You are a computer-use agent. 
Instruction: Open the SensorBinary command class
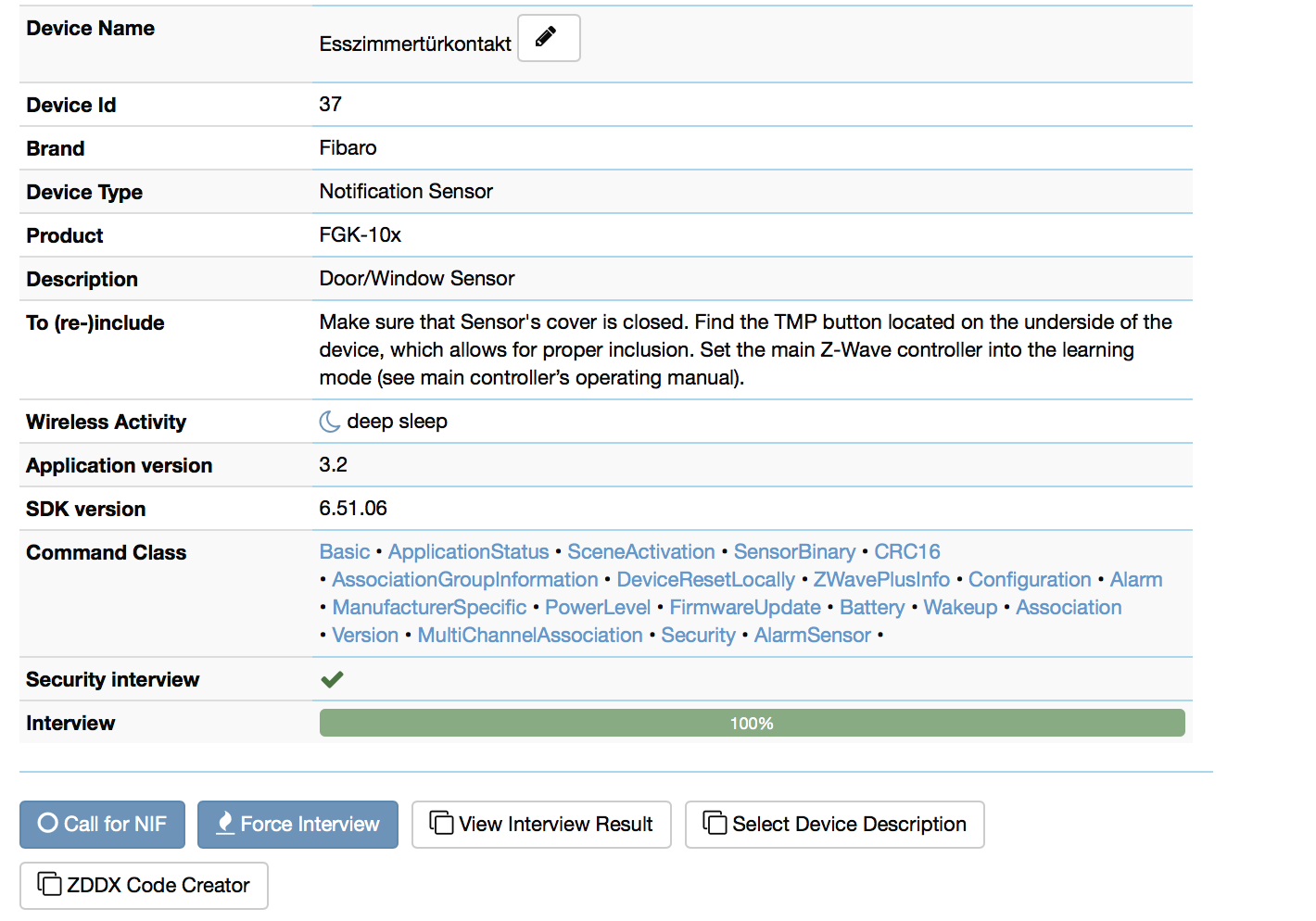coord(794,552)
